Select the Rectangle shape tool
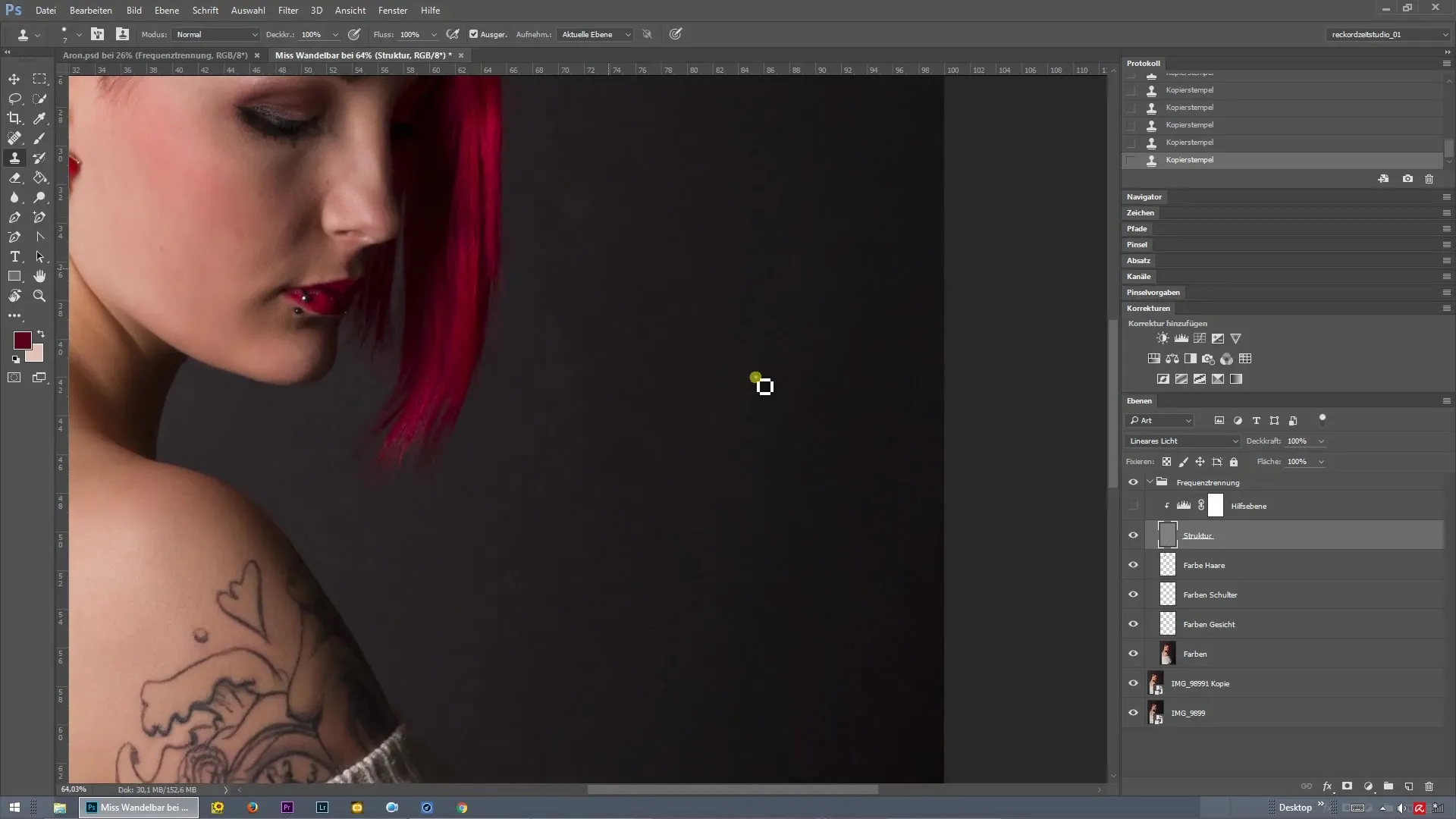The width and height of the screenshot is (1456, 819). point(14,276)
